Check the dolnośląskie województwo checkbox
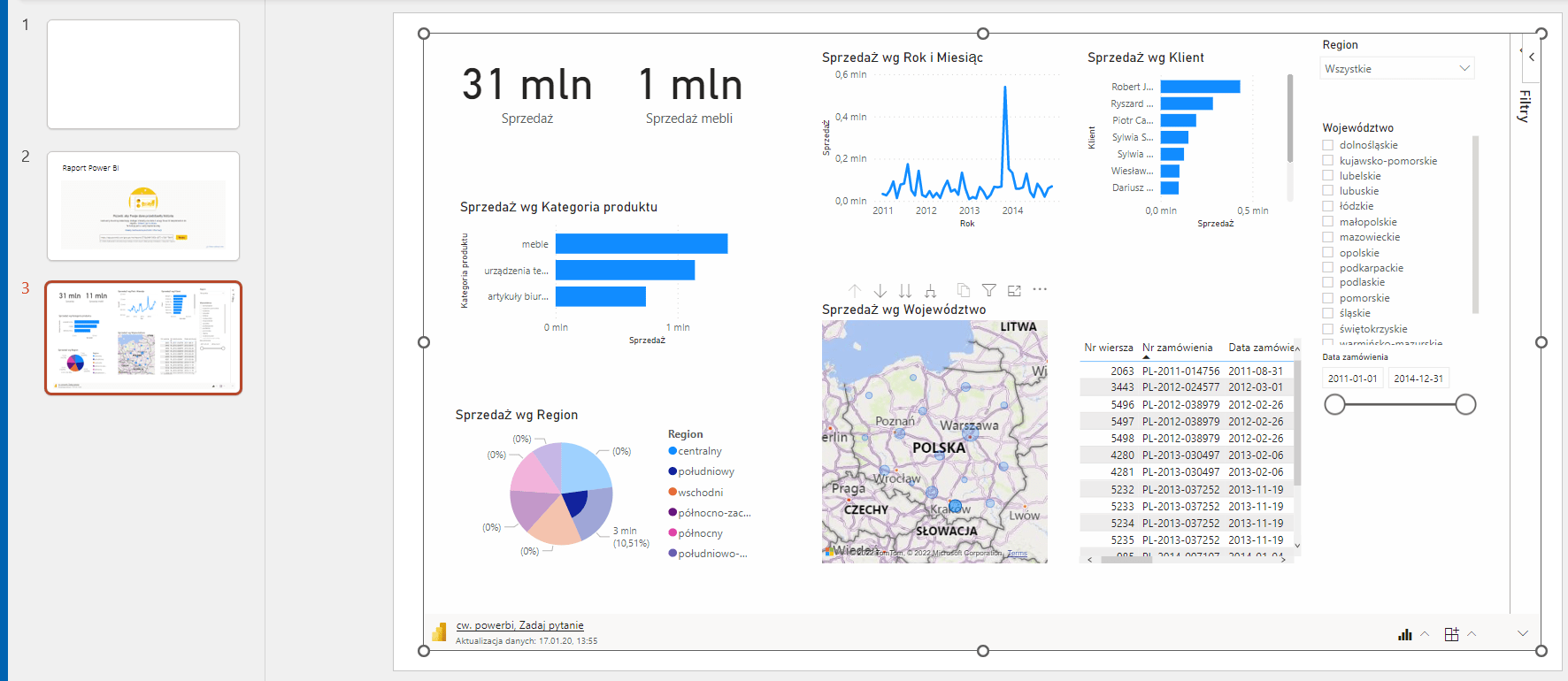 pyautogui.click(x=1328, y=145)
